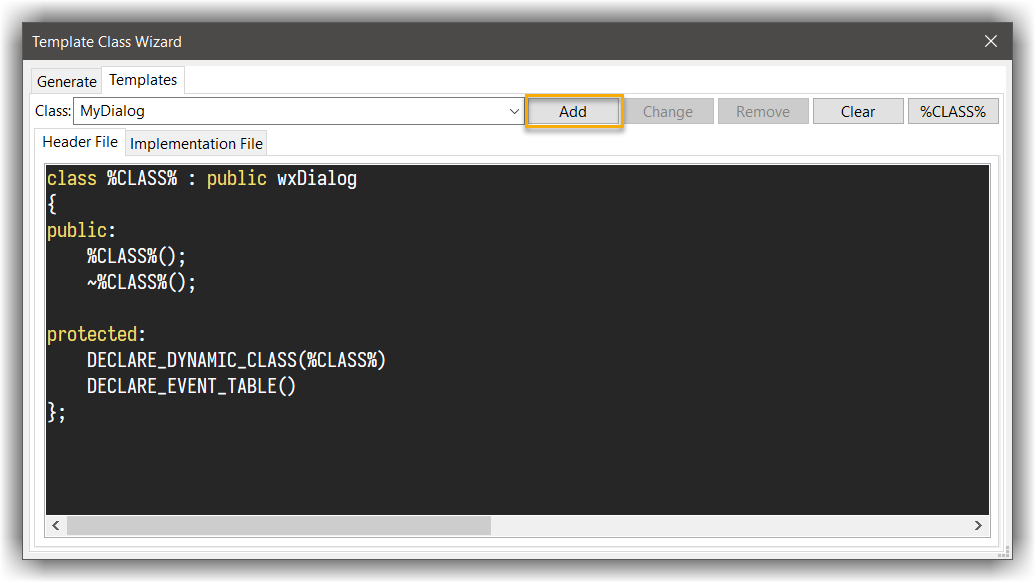Expand the Class dropdown arrow
Image resolution: width=1036 pixels, height=583 pixels.
(x=514, y=112)
